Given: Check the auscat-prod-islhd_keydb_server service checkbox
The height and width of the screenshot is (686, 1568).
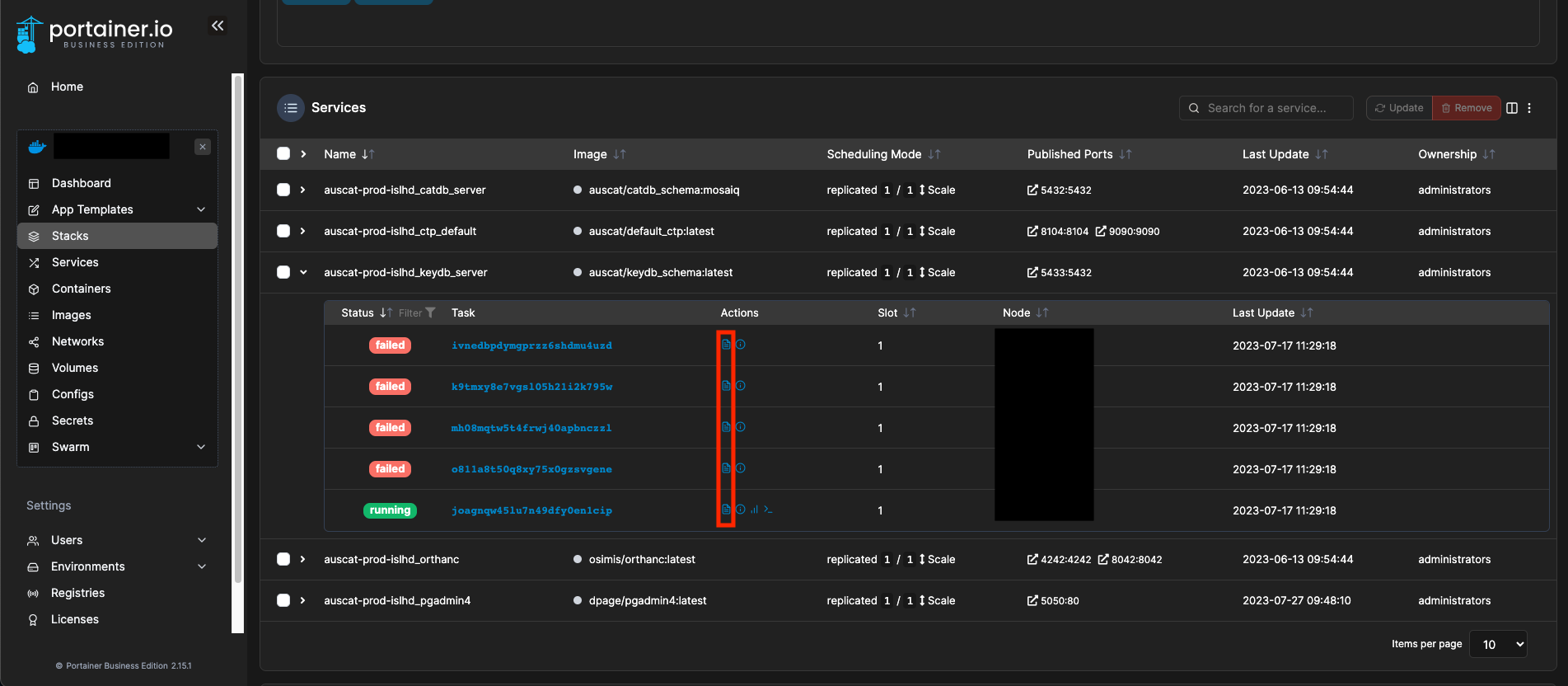Looking at the screenshot, I should (283, 272).
